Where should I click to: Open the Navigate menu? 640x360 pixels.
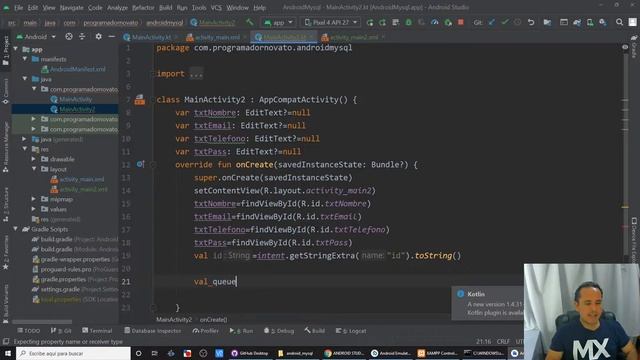tap(71, 8)
